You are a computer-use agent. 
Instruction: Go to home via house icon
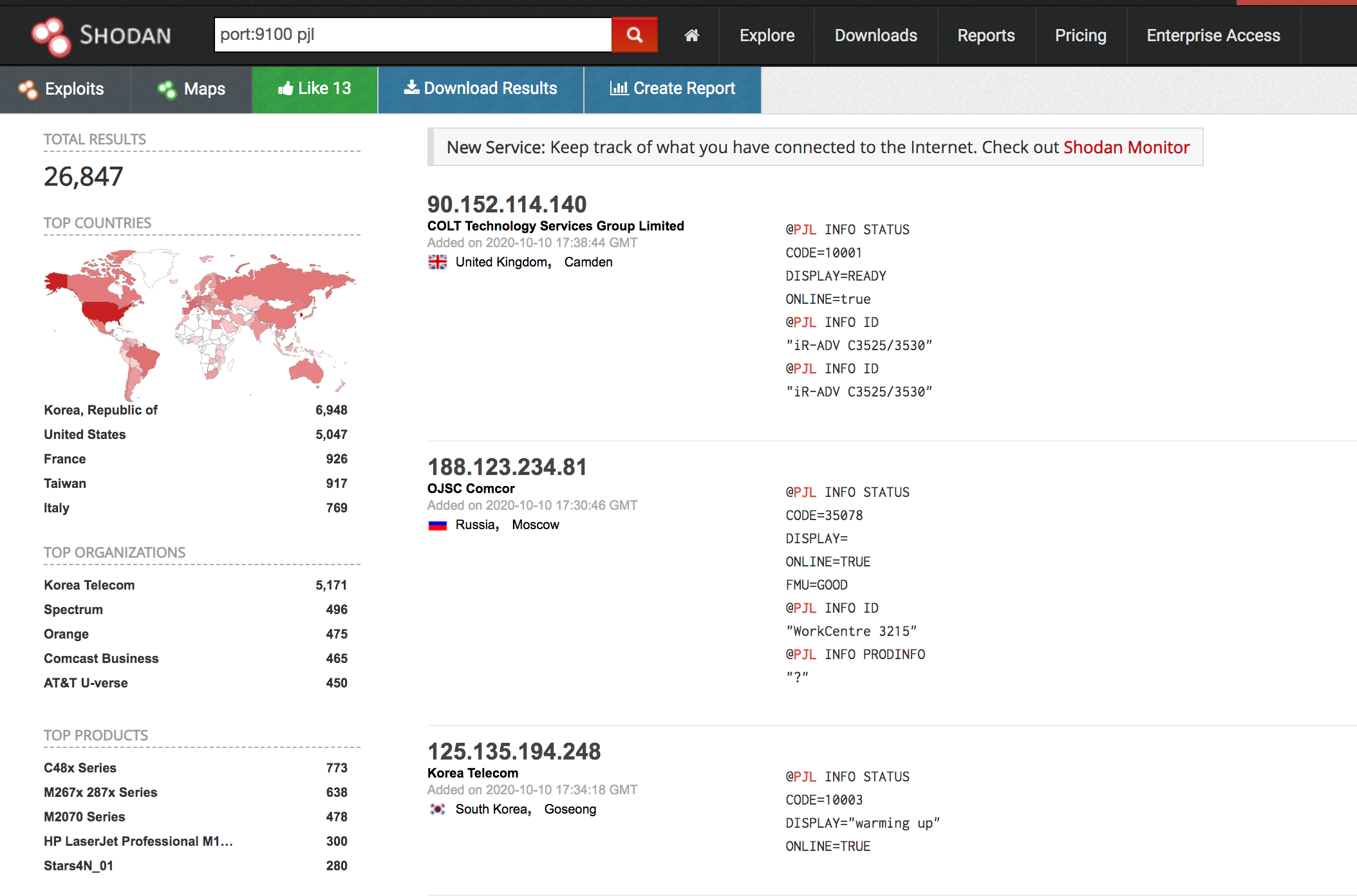point(691,35)
